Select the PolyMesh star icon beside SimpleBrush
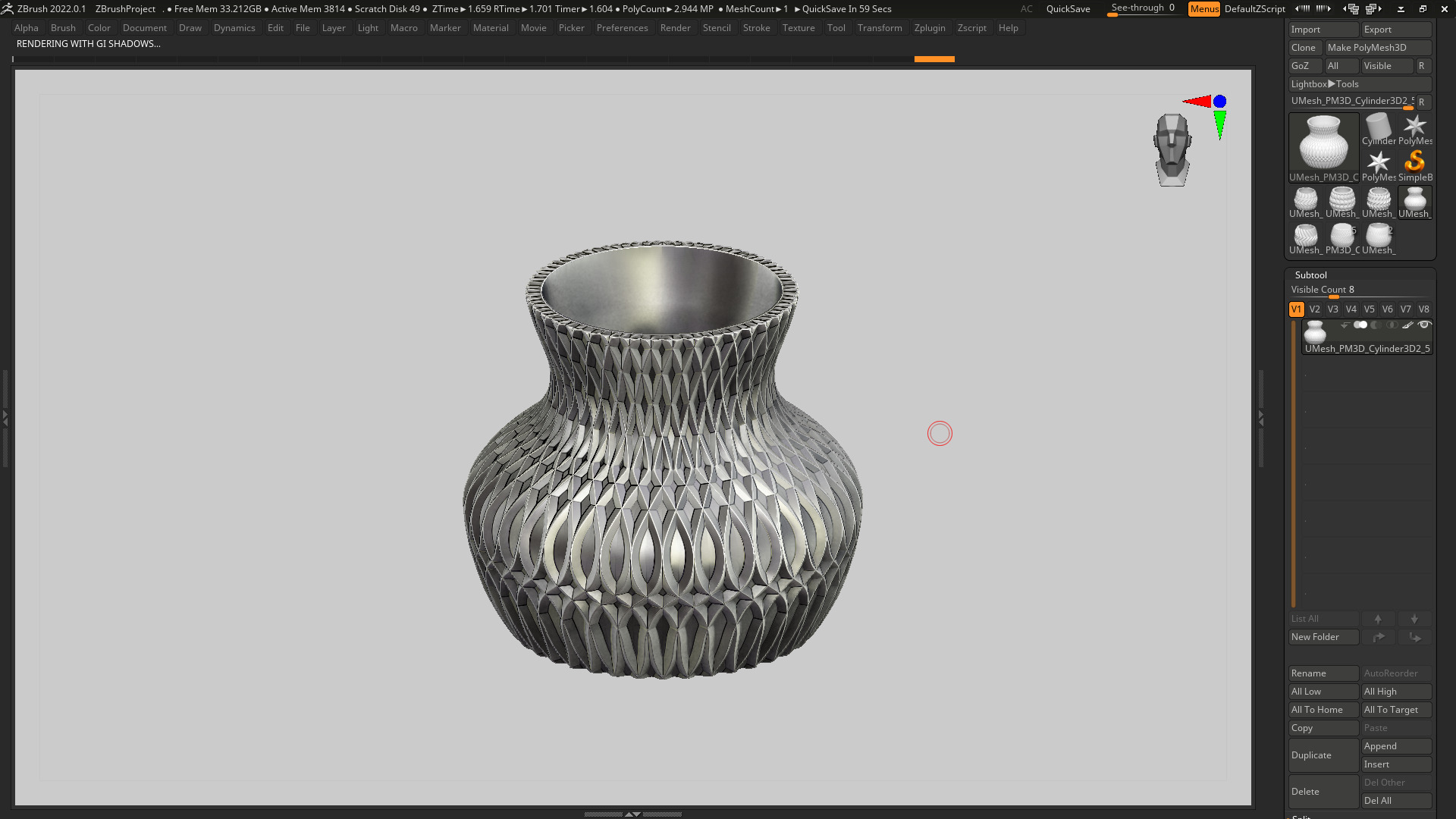 coord(1379,166)
